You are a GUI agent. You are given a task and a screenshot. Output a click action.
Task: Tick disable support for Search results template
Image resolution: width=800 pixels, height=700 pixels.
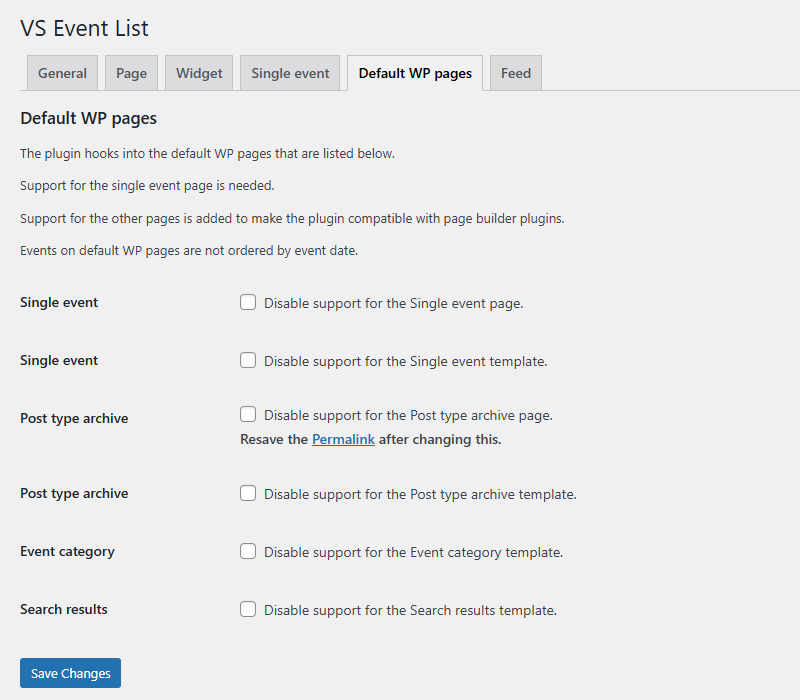(247, 609)
